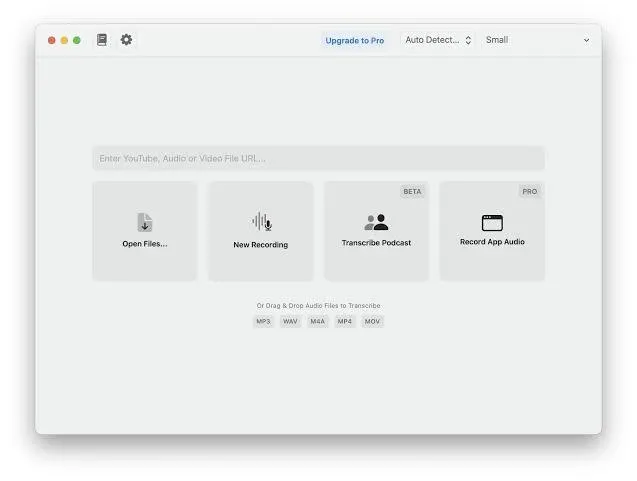
Task: Expand the Small model selector
Action: [537, 40]
